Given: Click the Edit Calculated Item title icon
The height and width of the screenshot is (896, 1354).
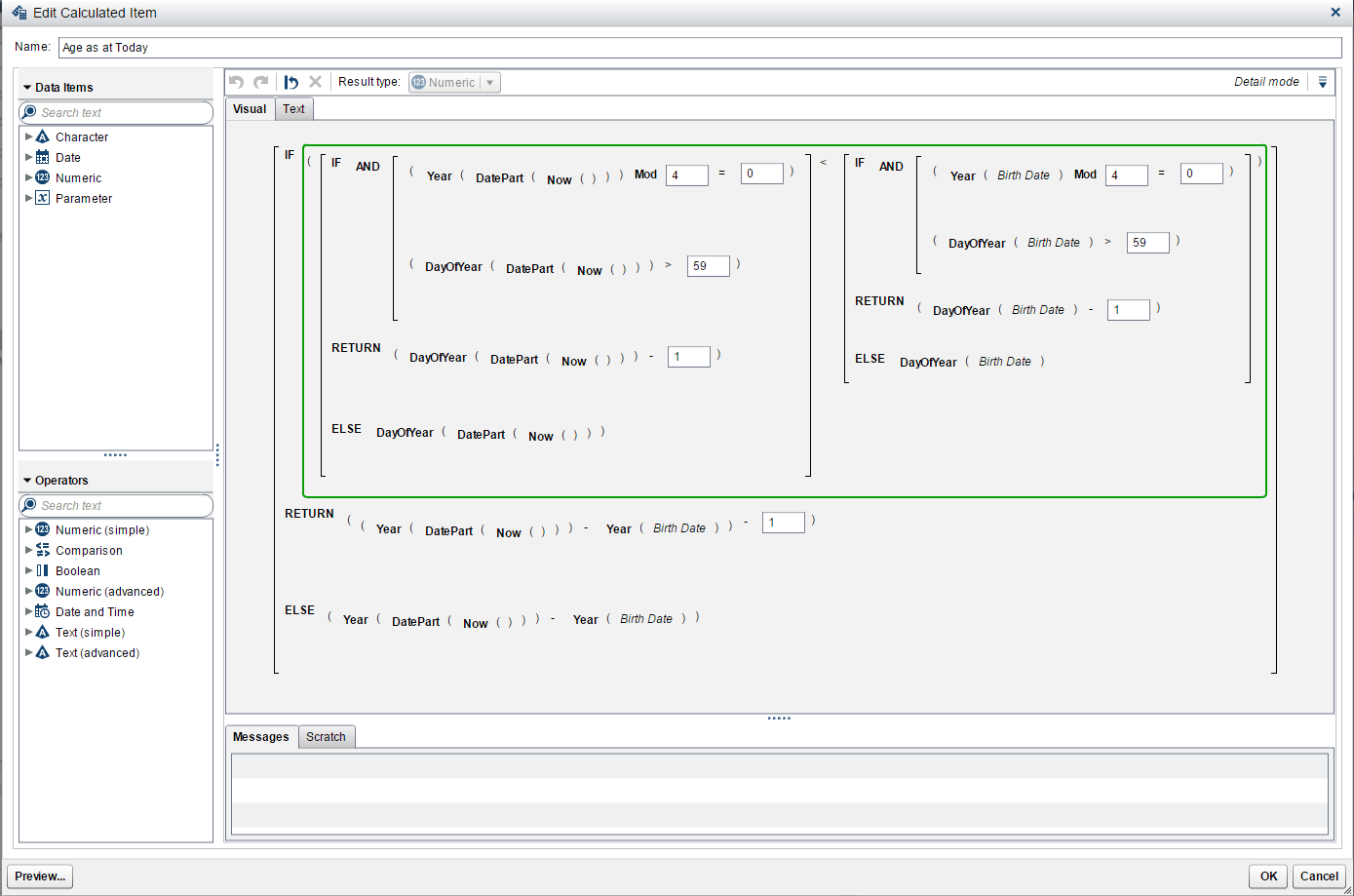Looking at the screenshot, I should (19, 13).
